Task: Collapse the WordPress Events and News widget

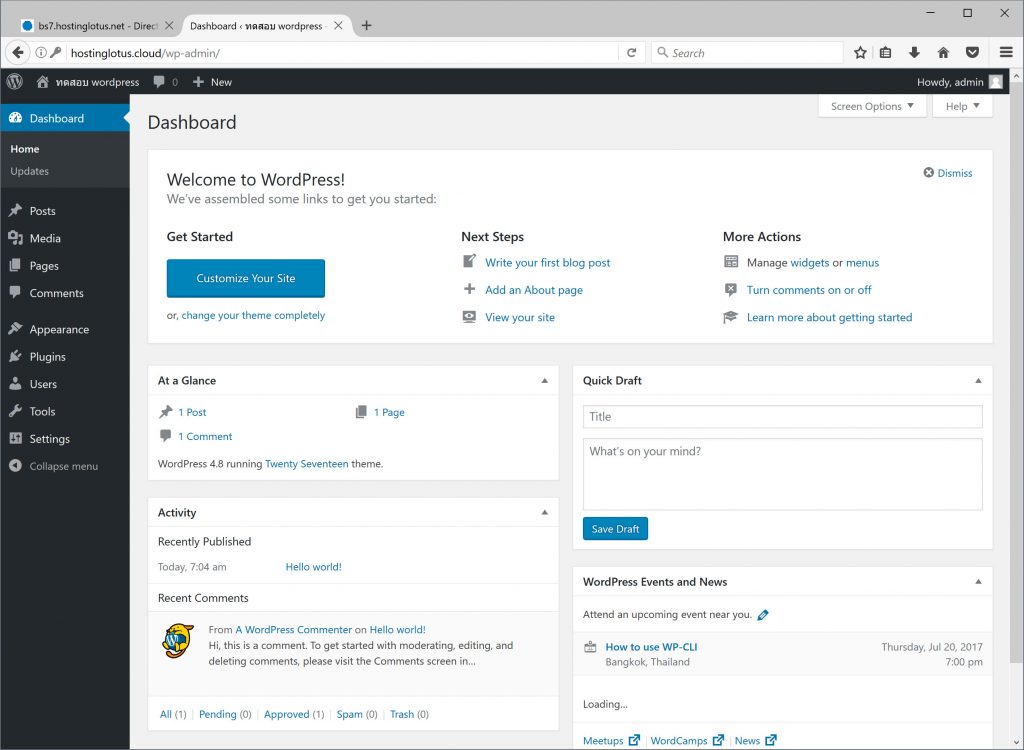Action: click(978, 582)
